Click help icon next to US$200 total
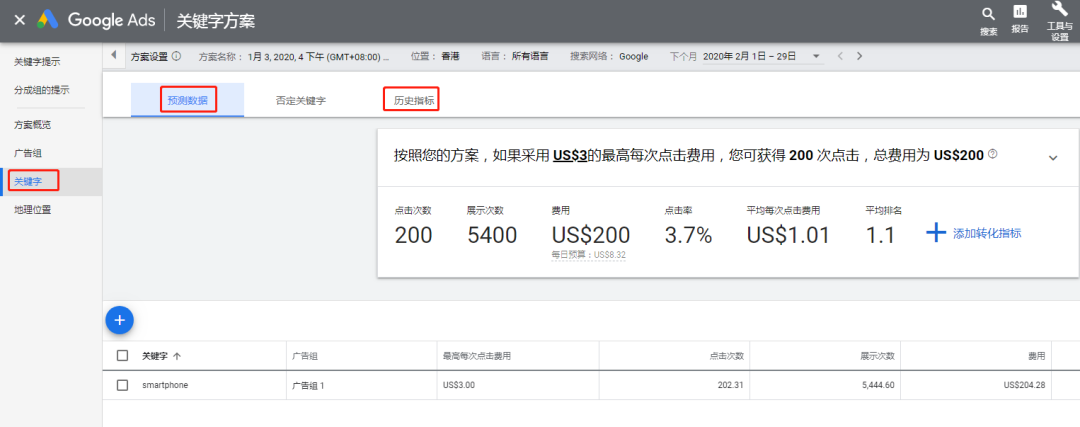The width and height of the screenshot is (1080, 427). click(992, 154)
